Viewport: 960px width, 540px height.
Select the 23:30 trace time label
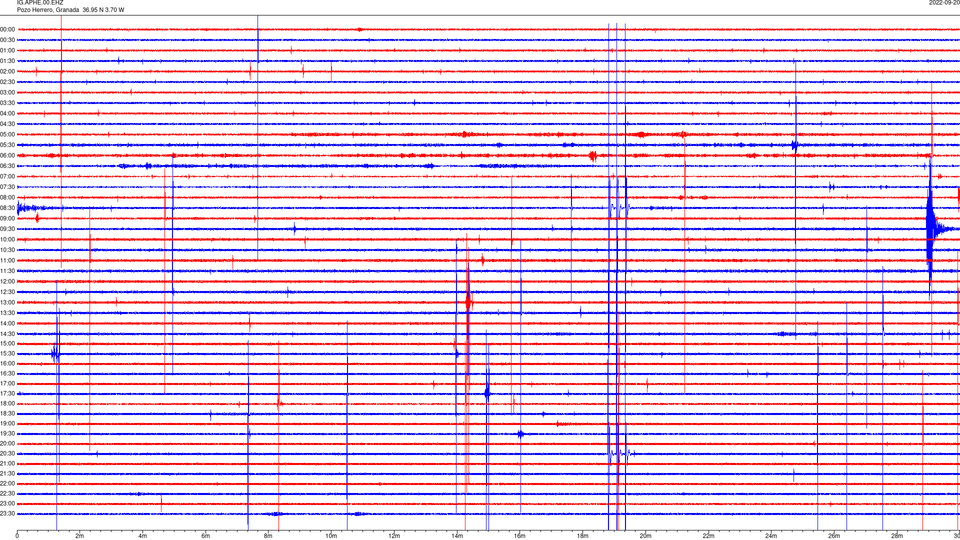pos(7,514)
